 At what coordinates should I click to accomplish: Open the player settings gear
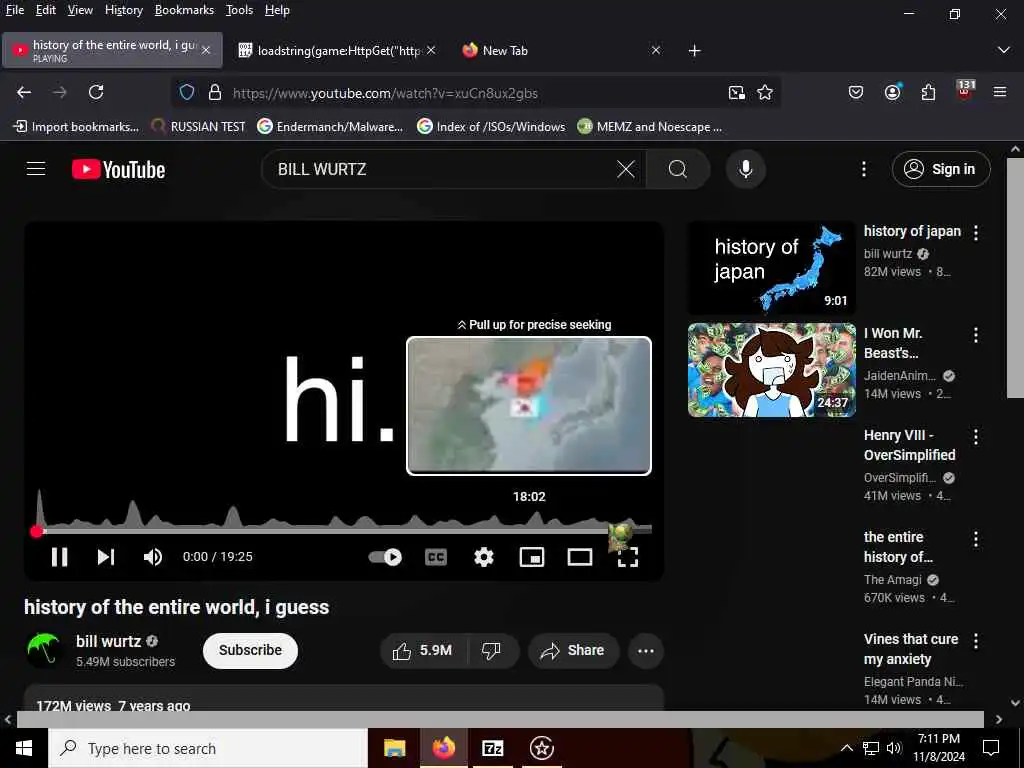[484, 557]
